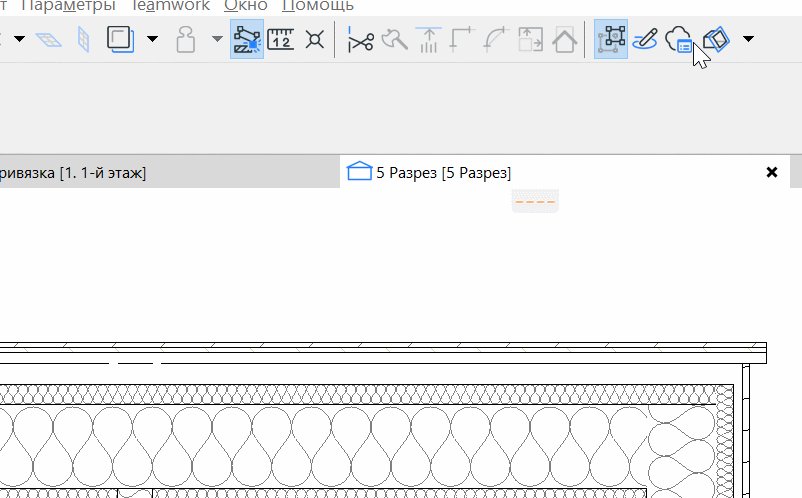Screen dimensions: 802x498
Task: Click the 3D cube view icon
Action: click(716, 39)
